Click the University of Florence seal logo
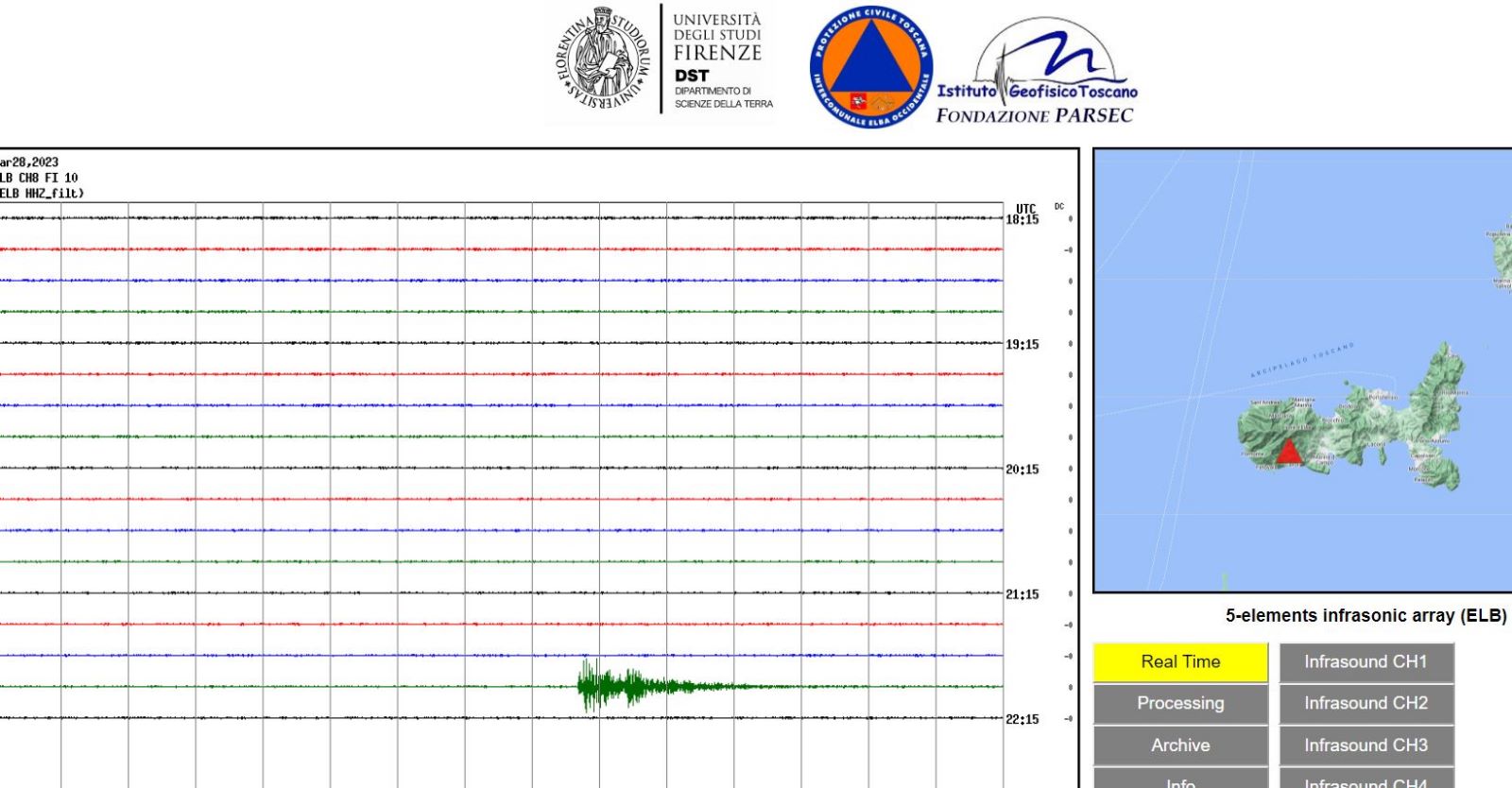1512x788 pixels. click(x=604, y=59)
